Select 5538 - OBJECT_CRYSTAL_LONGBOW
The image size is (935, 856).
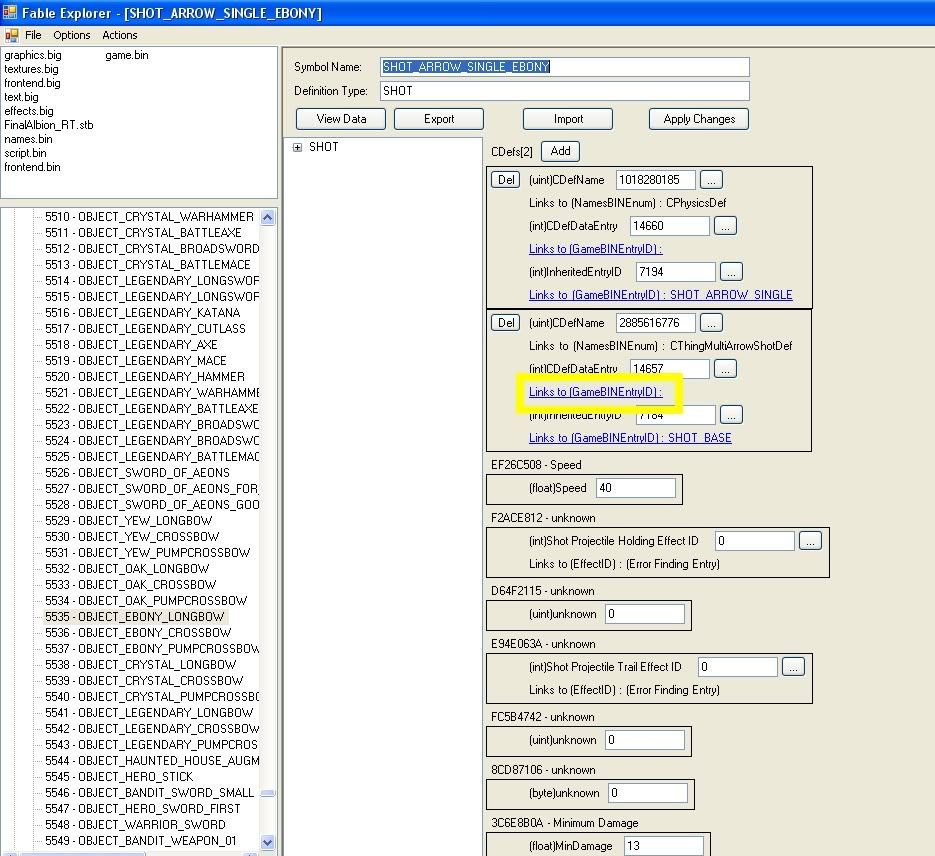click(140, 665)
